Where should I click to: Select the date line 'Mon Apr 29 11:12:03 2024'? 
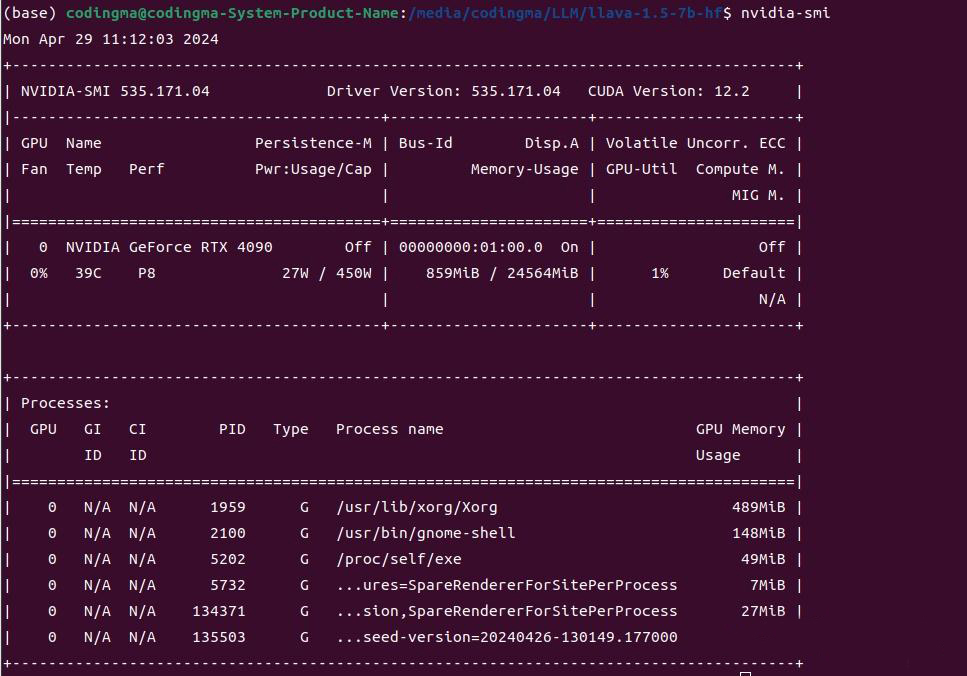click(x=110, y=39)
